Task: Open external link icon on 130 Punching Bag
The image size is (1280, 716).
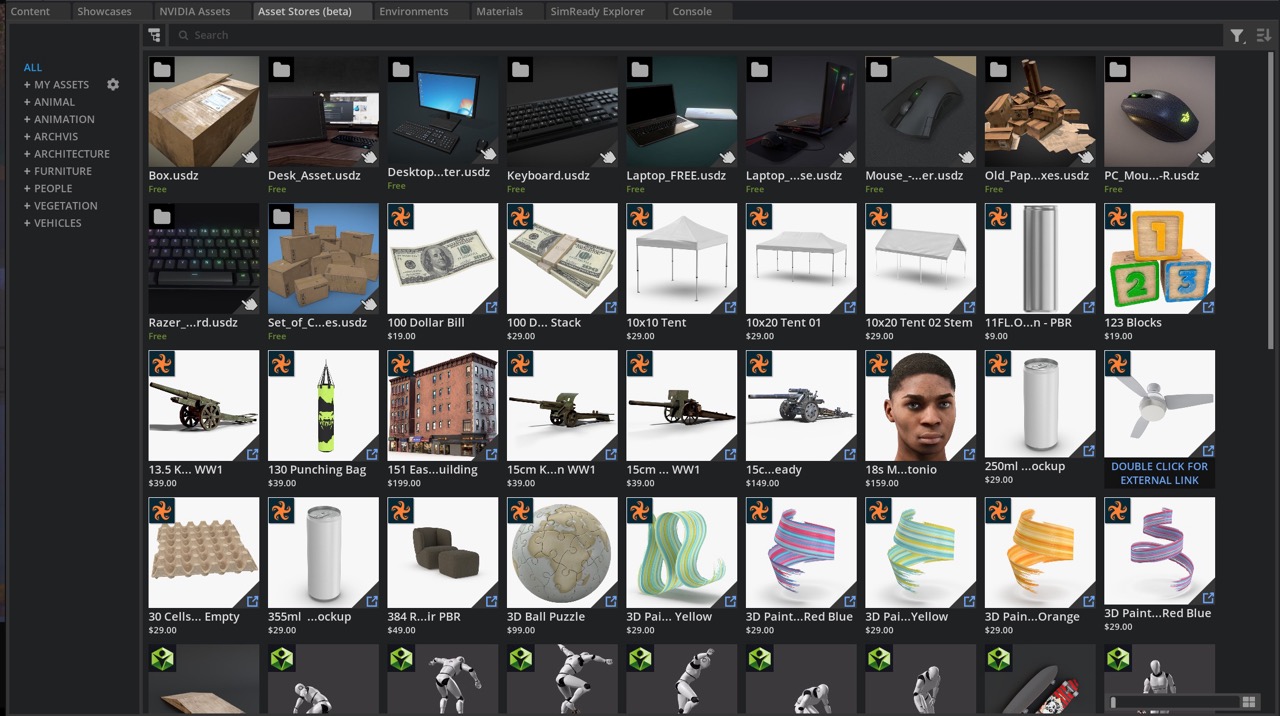Action: (x=372, y=454)
